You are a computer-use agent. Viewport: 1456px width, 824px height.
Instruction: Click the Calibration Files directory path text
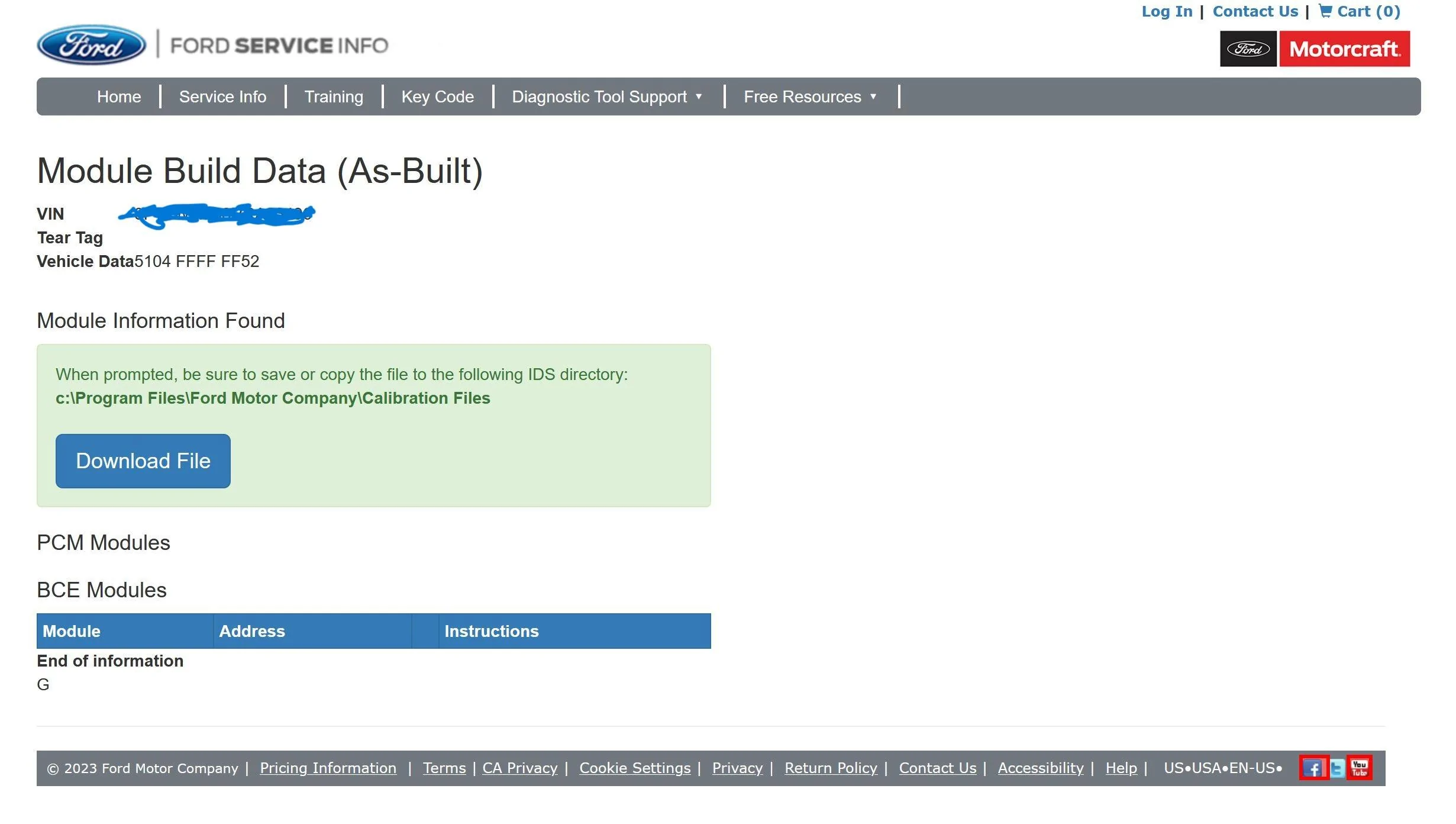(273, 398)
